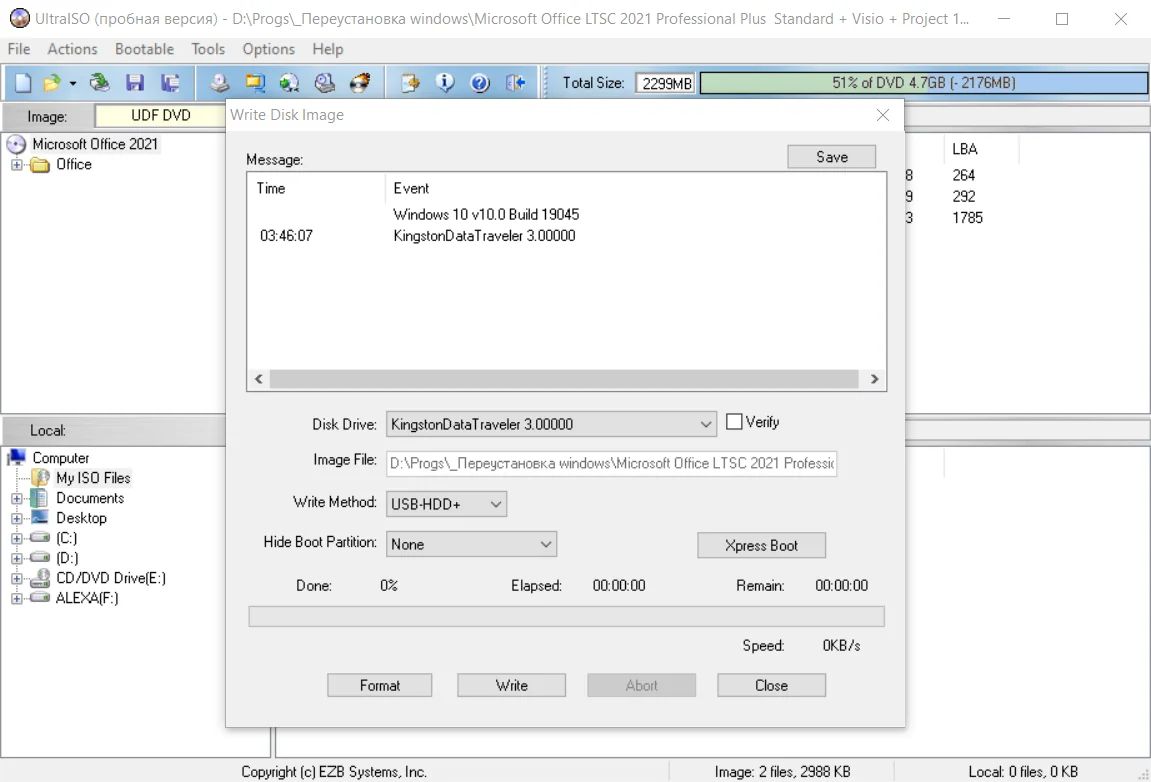
Task: Click the Xpress Boot button
Action: point(761,546)
